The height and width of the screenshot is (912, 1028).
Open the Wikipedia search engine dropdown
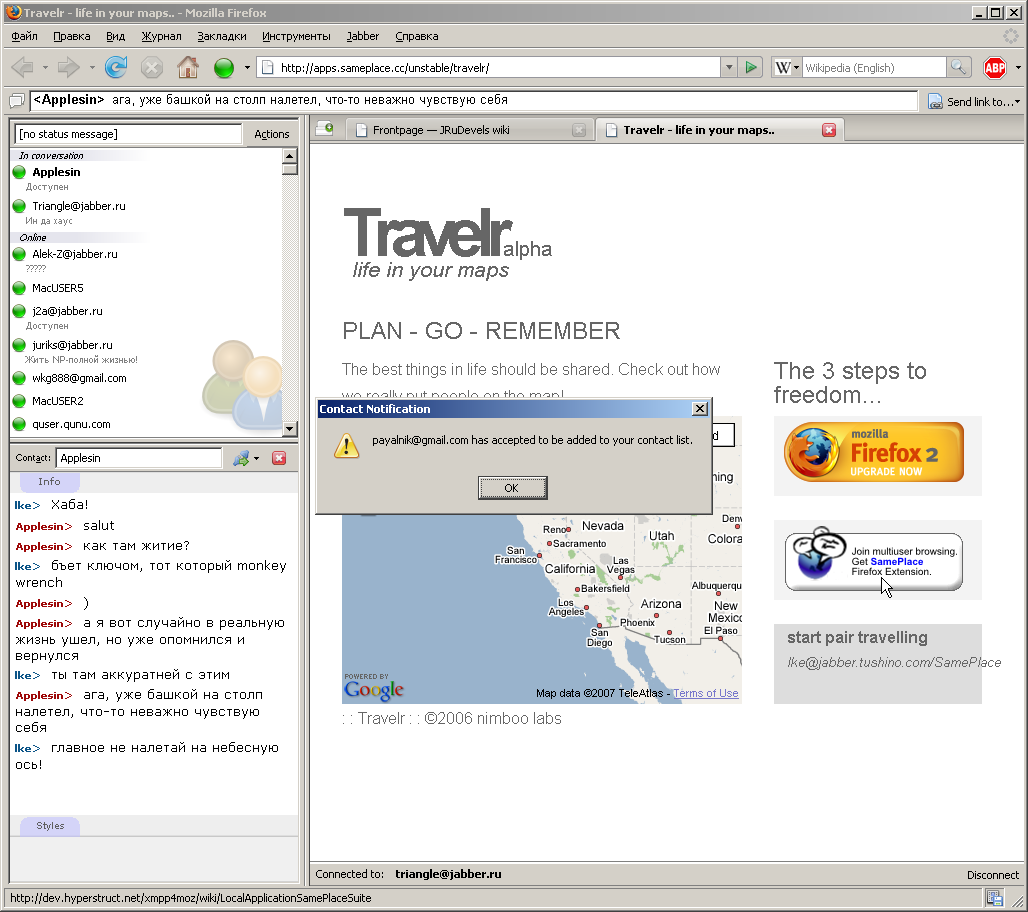pos(788,68)
